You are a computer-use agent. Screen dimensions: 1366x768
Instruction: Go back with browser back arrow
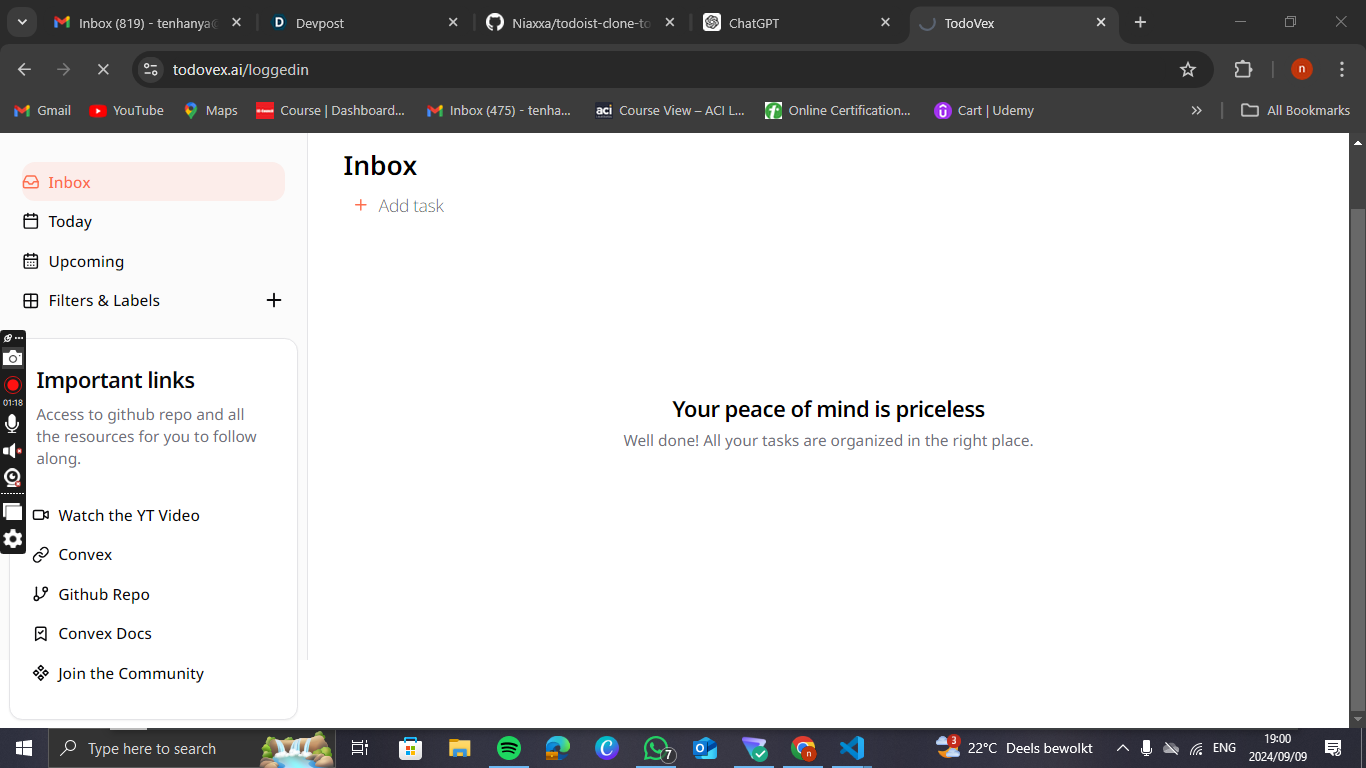click(x=25, y=69)
